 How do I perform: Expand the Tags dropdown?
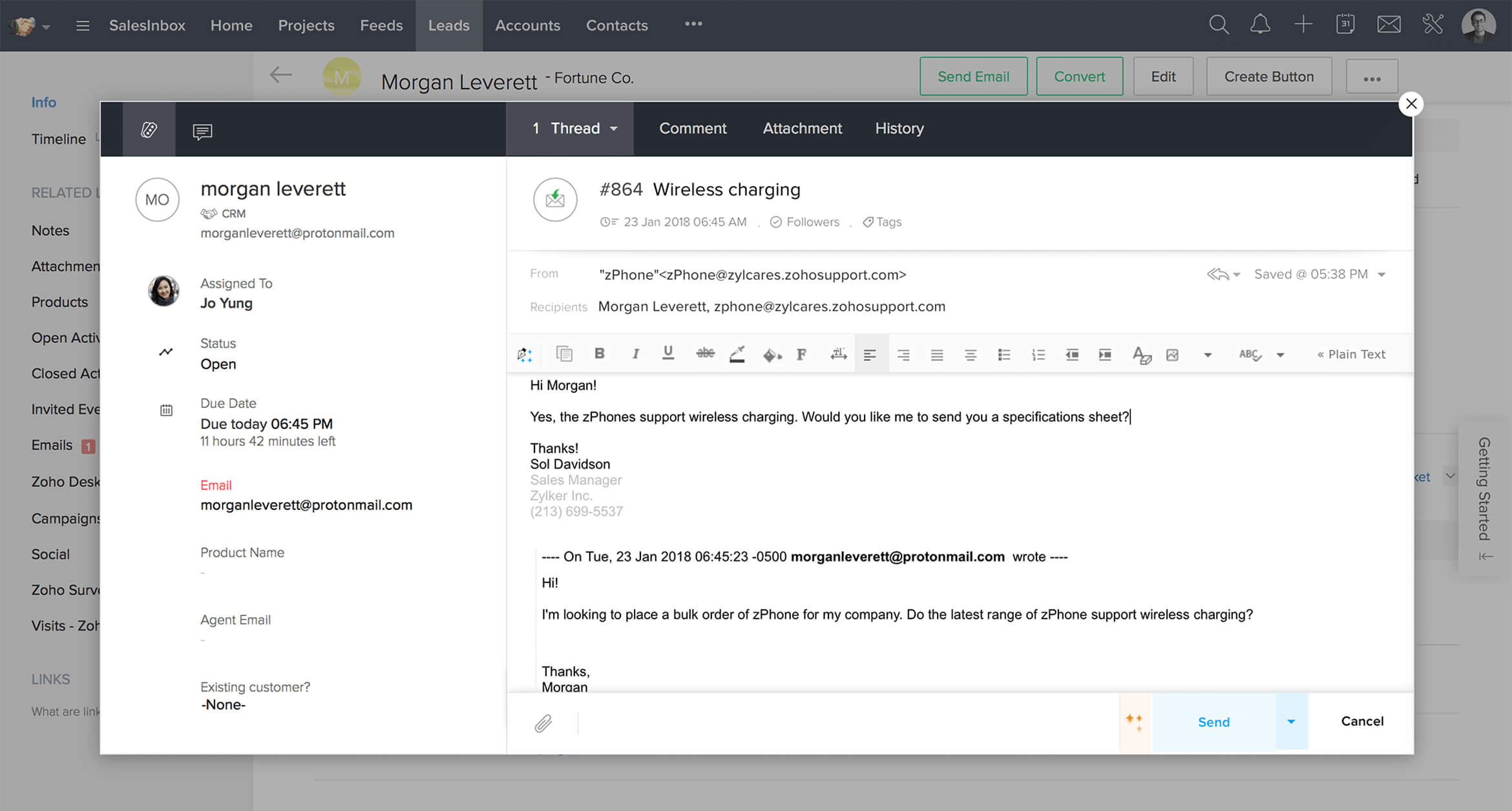click(884, 222)
